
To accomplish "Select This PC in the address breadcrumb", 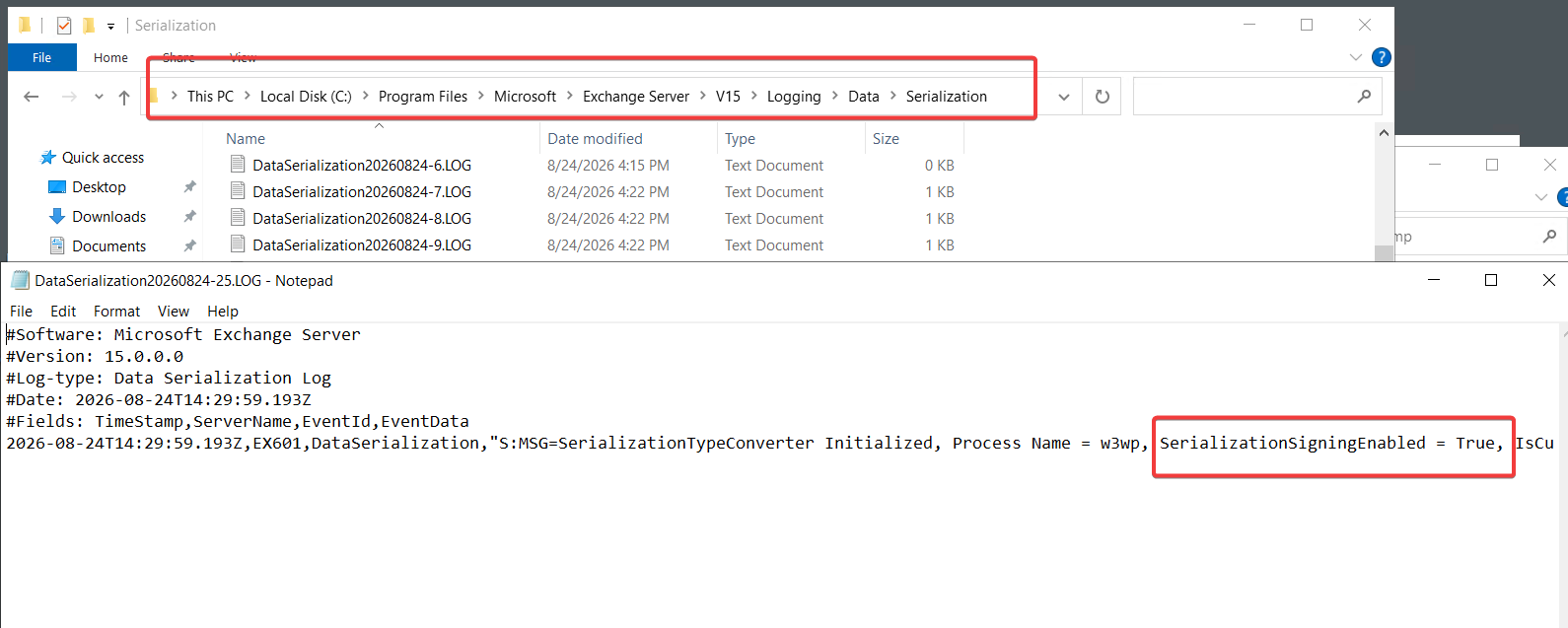I will coord(210,96).
